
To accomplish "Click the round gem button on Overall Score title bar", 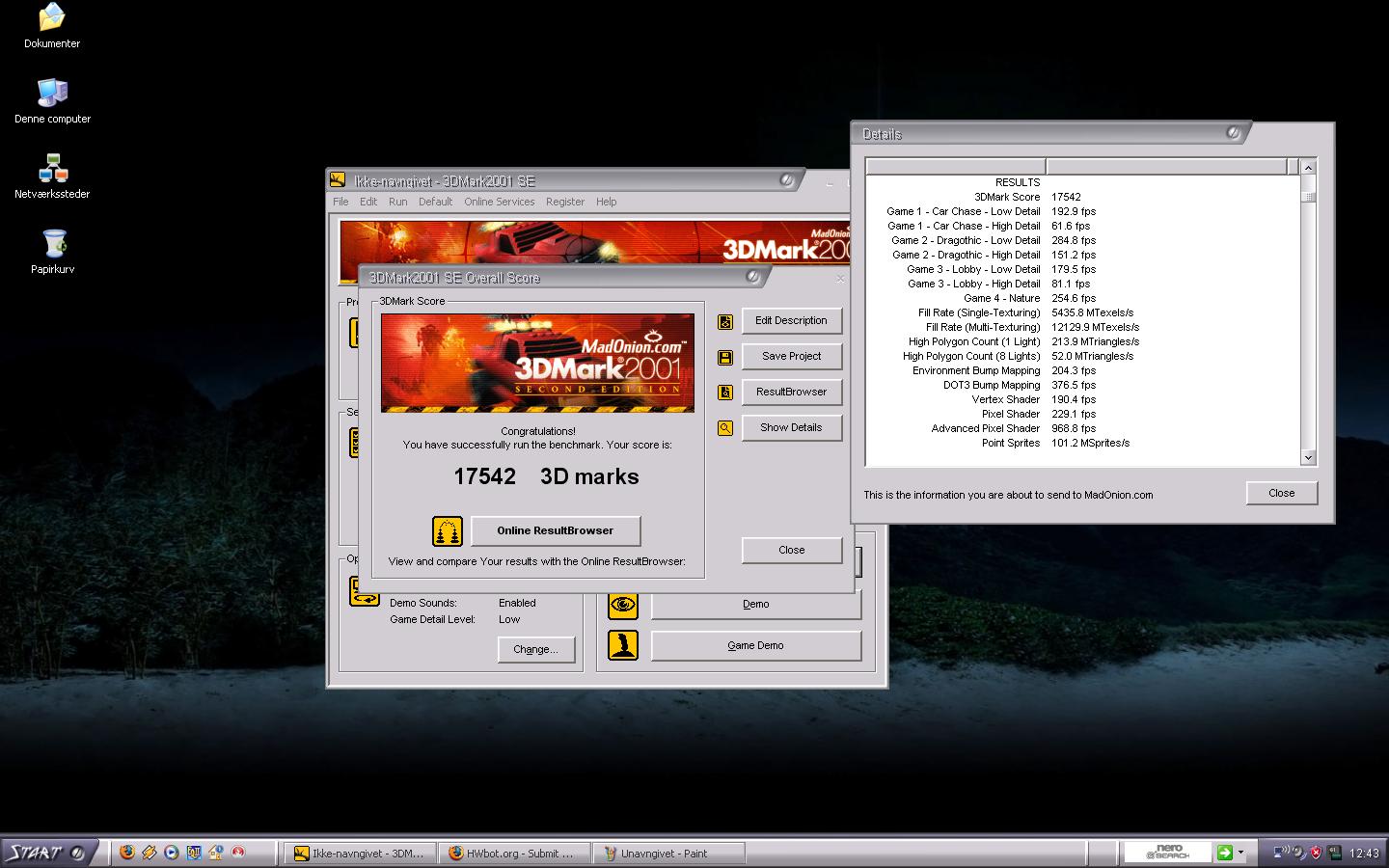I will pyautogui.click(x=753, y=277).
